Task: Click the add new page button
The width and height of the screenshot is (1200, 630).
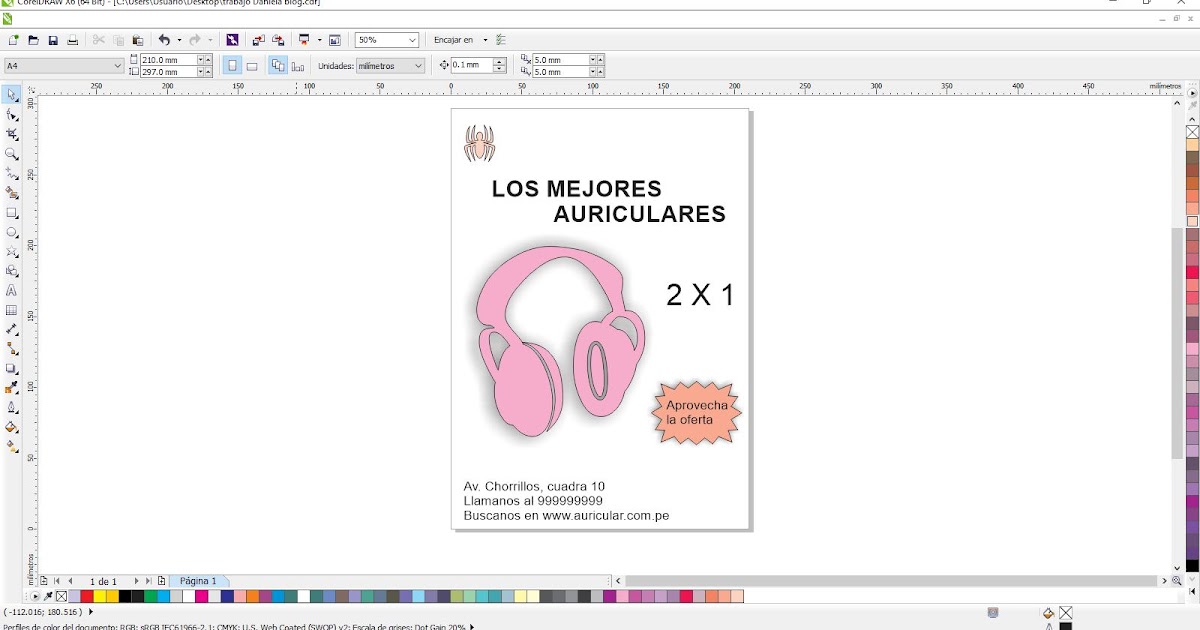Action: click(161, 580)
